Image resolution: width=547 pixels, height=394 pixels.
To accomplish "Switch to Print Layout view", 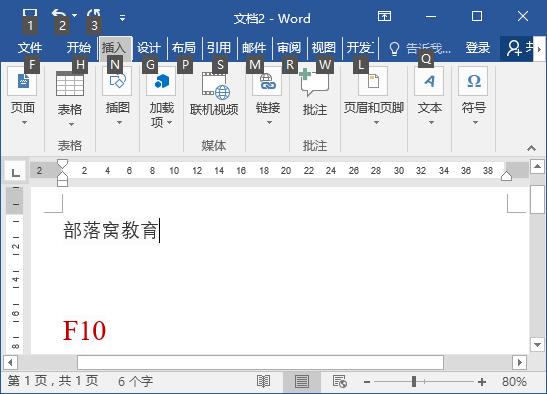I will click(302, 381).
